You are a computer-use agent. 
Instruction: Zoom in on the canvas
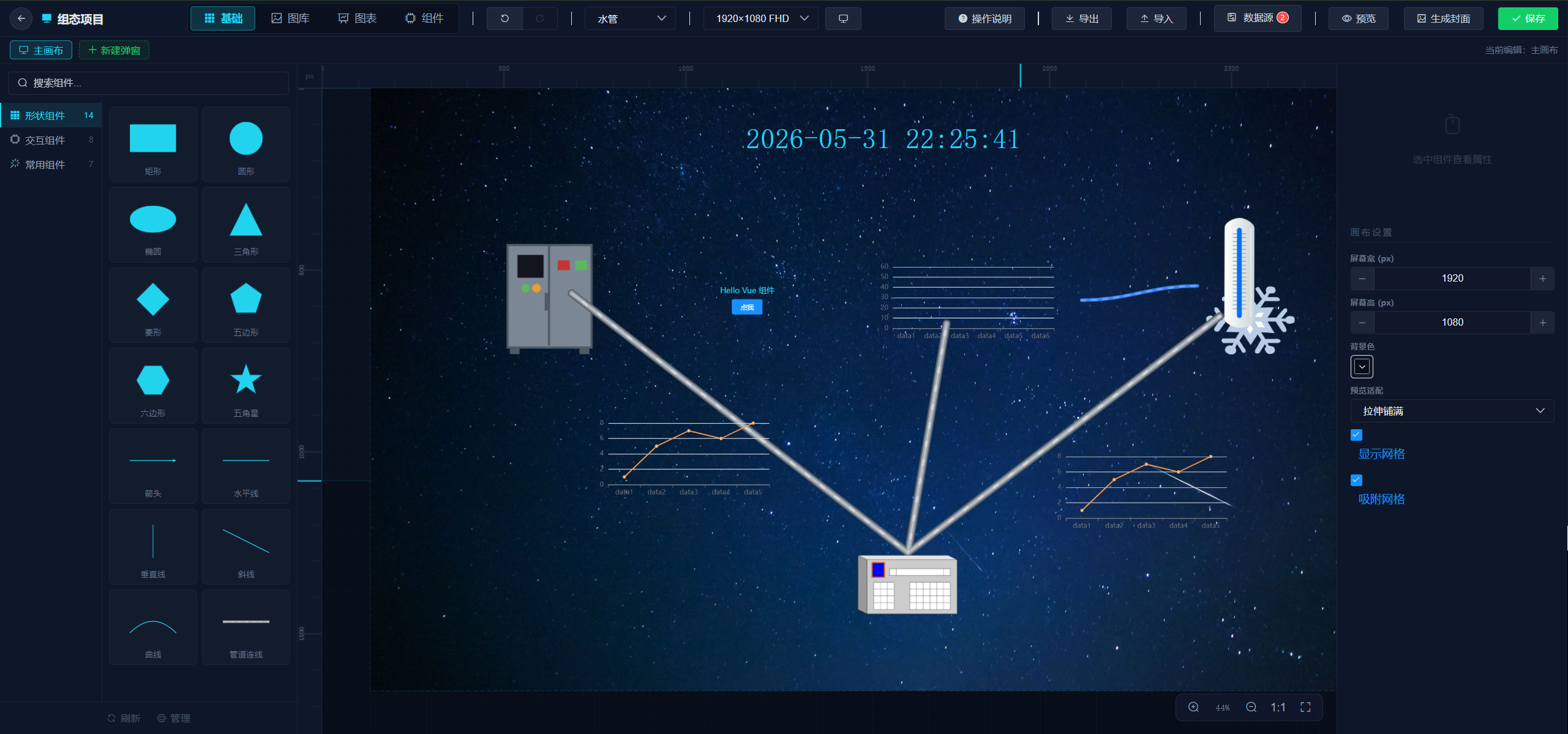(x=1193, y=707)
